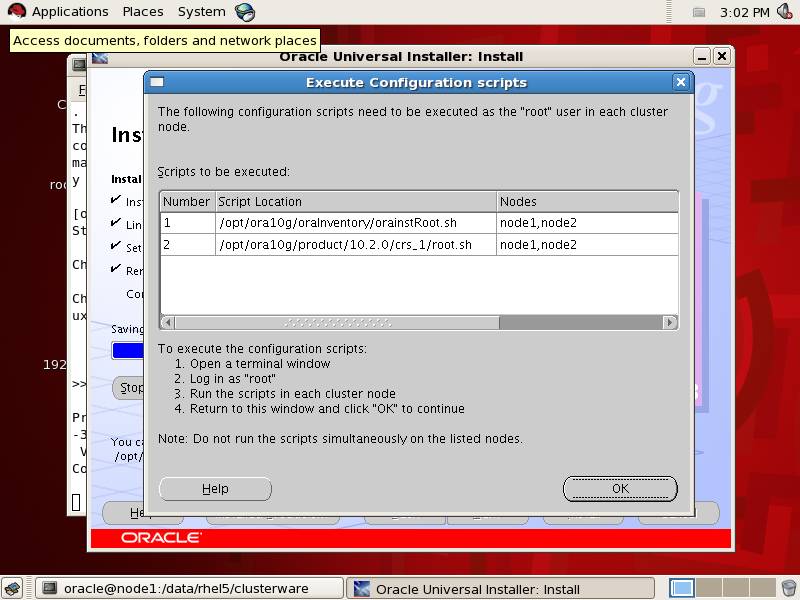Screen dimensions: 800x600
Task: Select the Script Location column header
Action: click(x=356, y=202)
